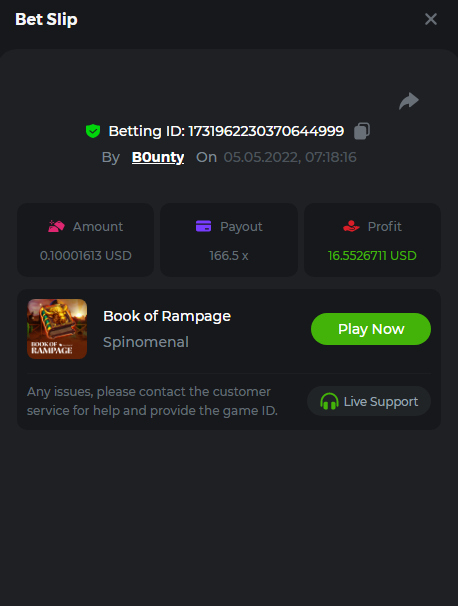Click the Play Now button
Viewport: 458px width, 606px height.
(x=371, y=329)
